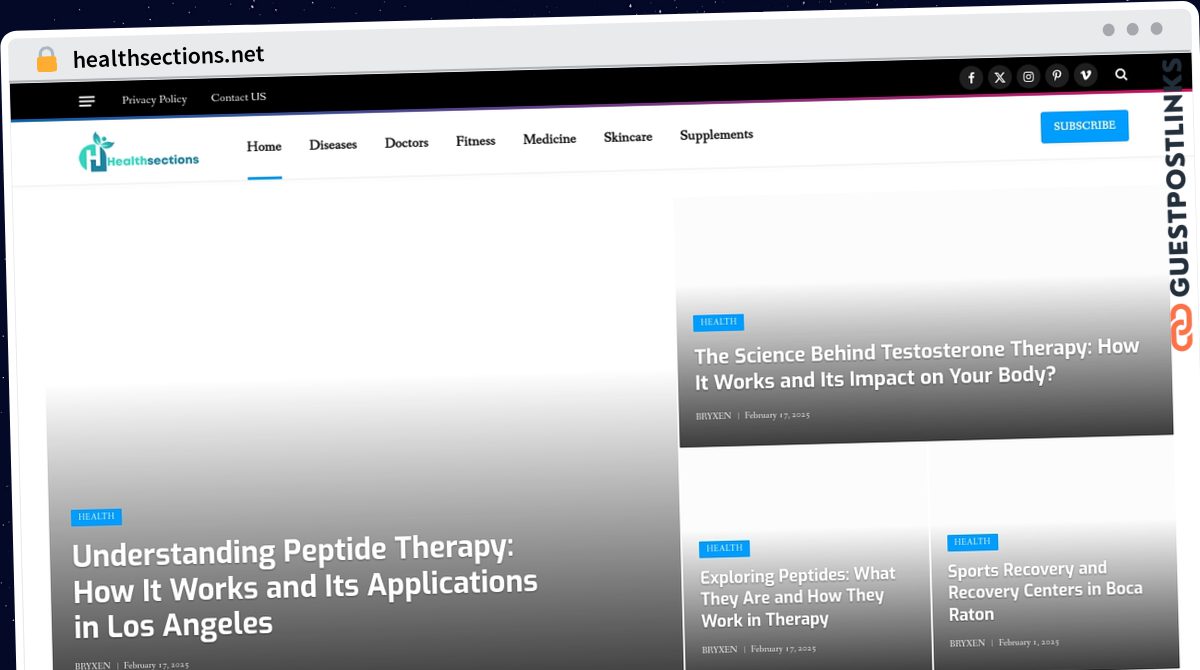Open the Fitness menu item

[x=476, y=141]
